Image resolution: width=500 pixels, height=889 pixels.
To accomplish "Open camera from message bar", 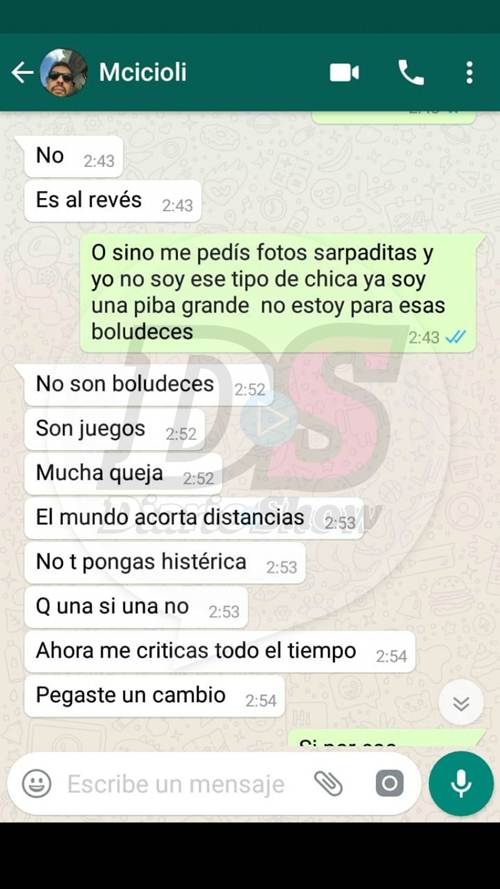I will 389,784.
